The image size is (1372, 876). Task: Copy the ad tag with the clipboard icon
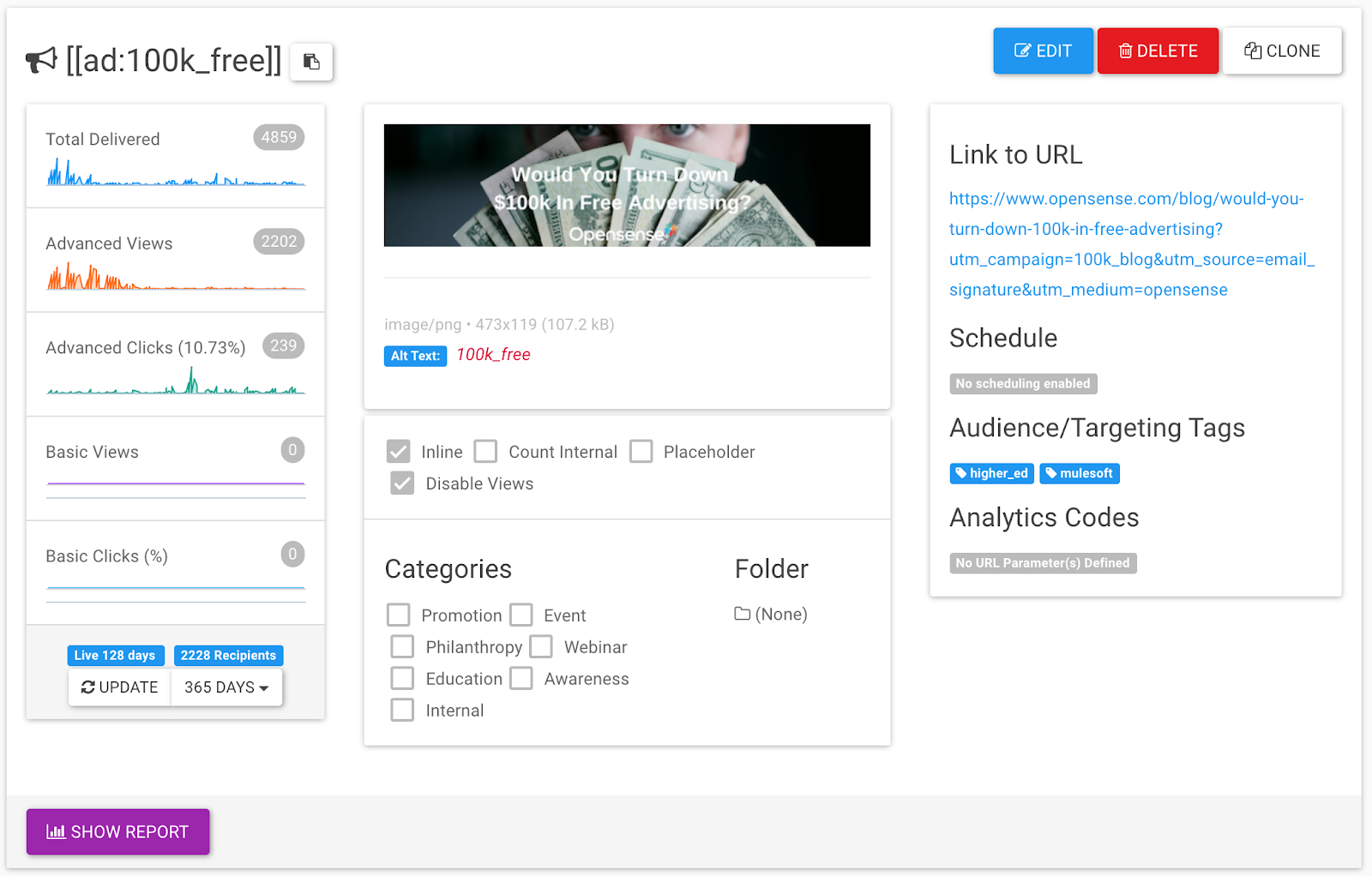coord(311,62)
